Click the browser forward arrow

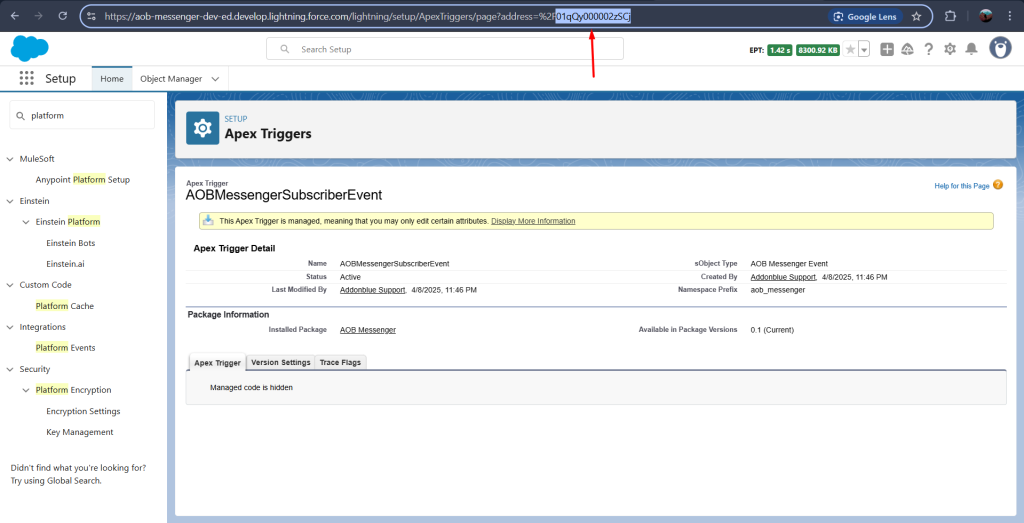point(39,16)
